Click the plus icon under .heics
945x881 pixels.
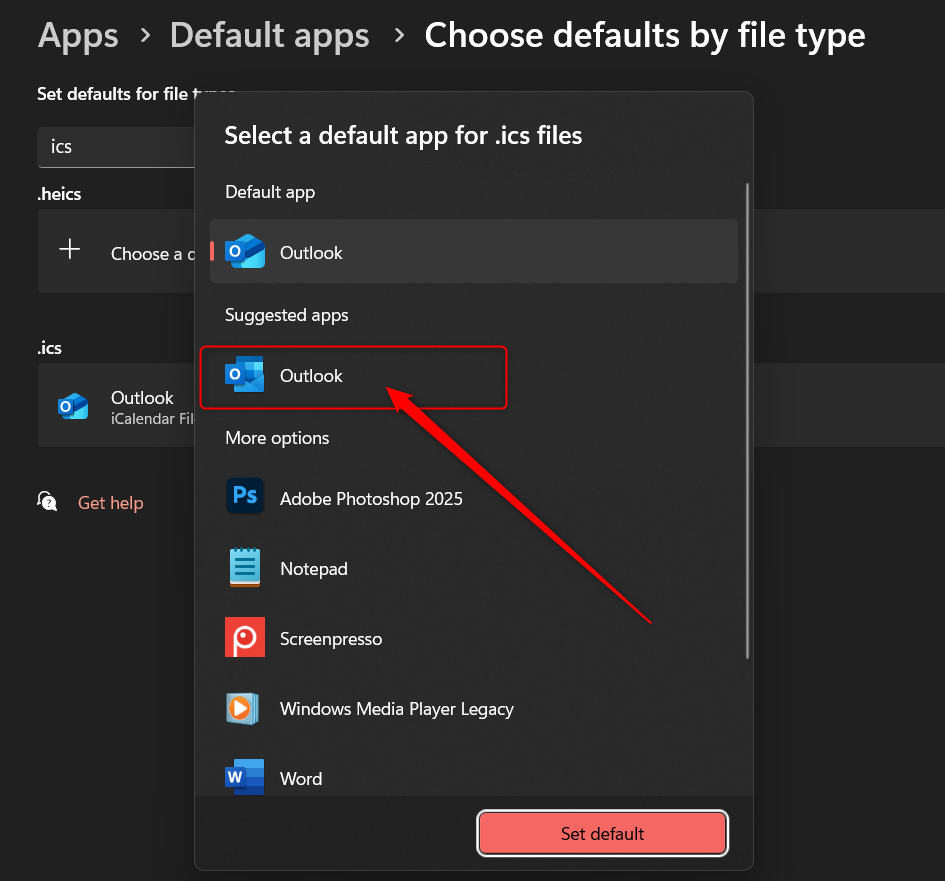coord(68,251)
